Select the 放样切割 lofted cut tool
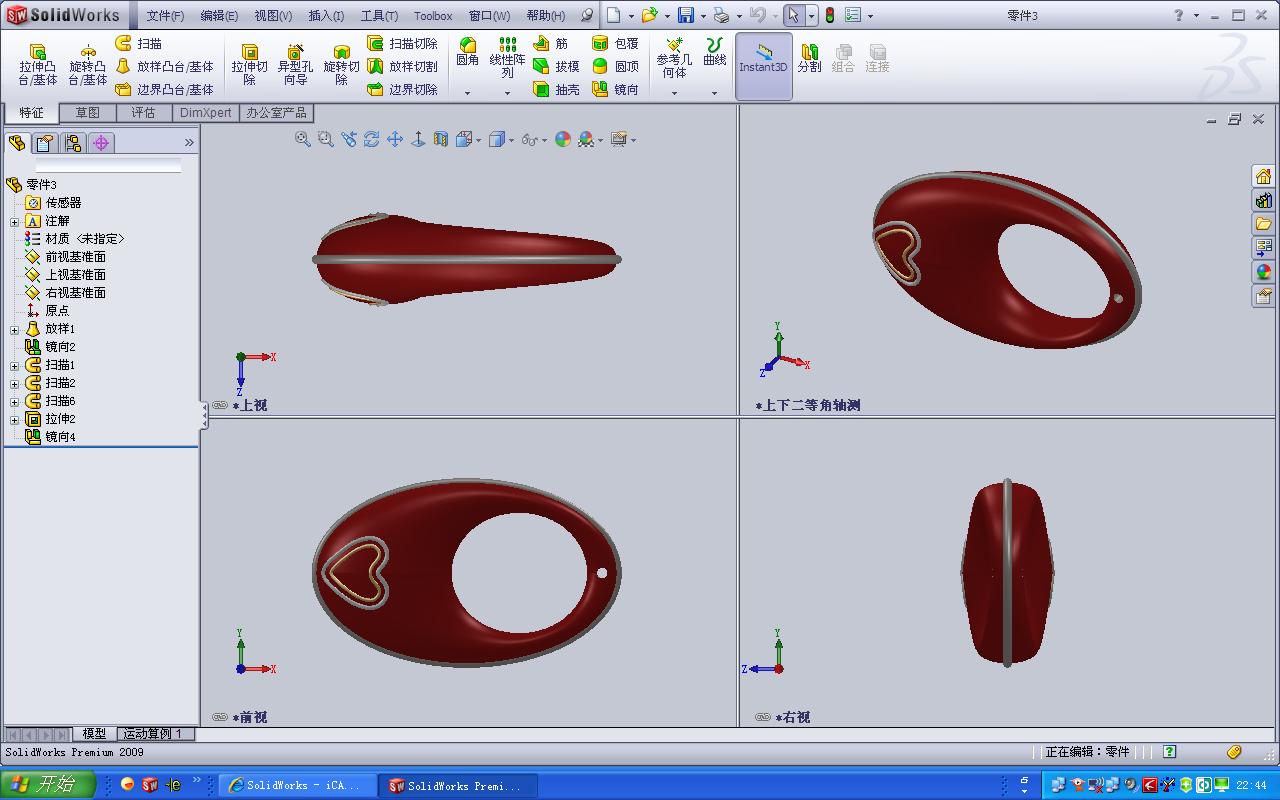Image resolution: width=1280 pixels, height=800 pixels. 402,66
